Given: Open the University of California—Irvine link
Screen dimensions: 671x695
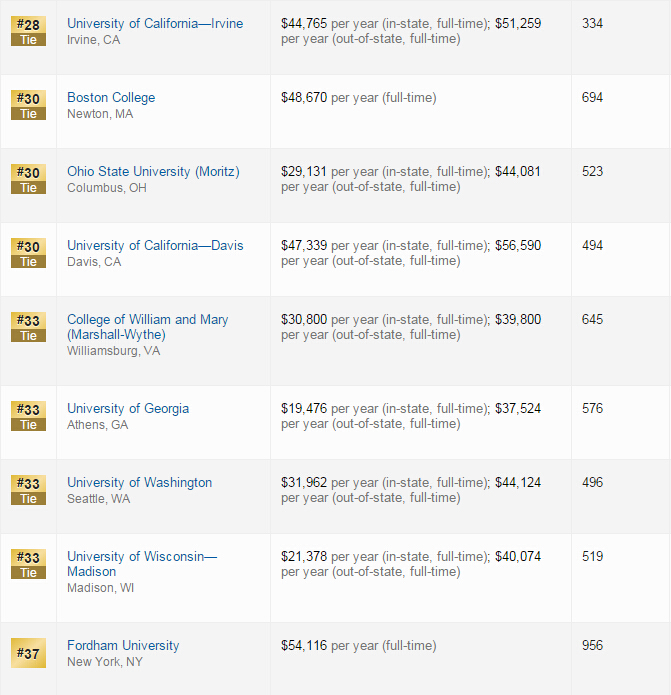Looking at the screenshot, I should click(x=155, y=23).
